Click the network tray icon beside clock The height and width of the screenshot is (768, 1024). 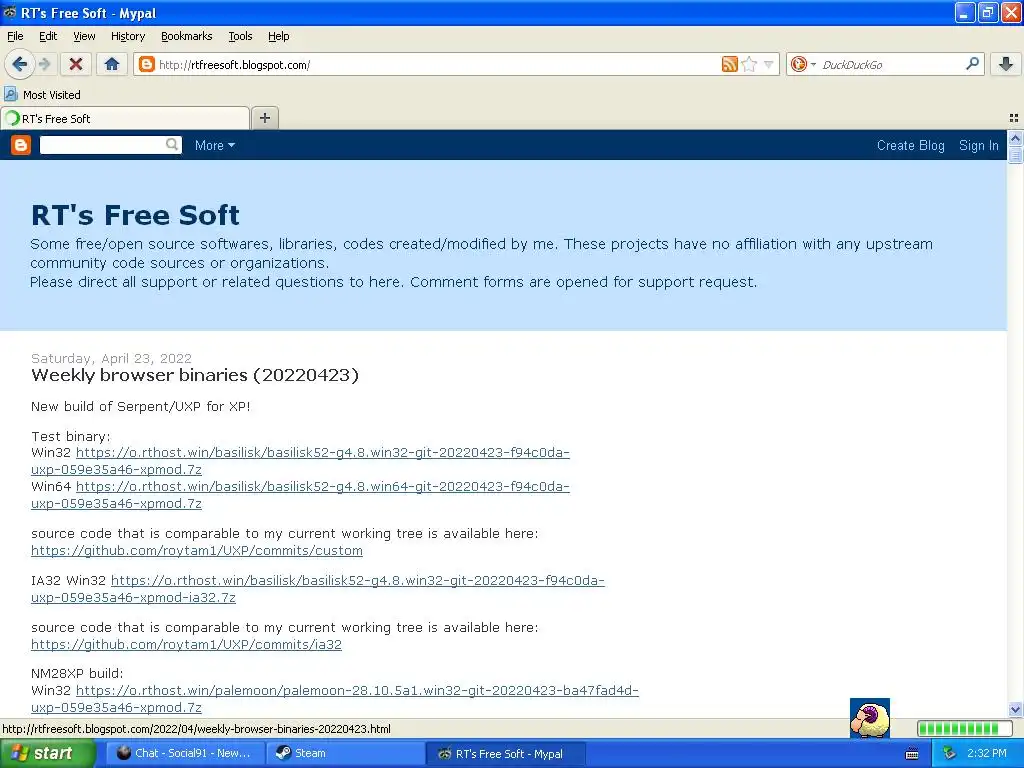click(950, 753)
